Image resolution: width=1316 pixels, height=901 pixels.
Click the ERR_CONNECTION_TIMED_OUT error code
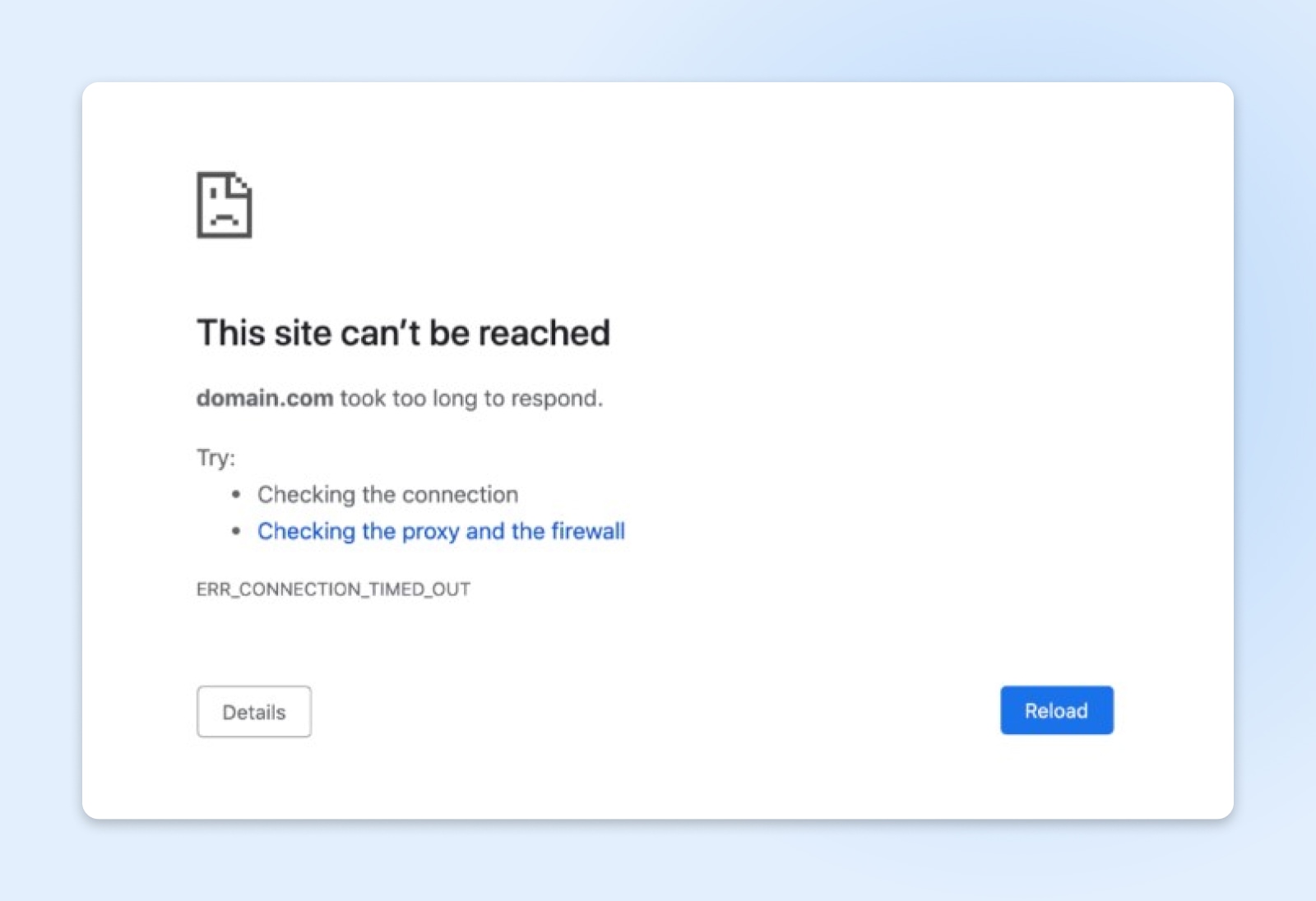333,589
